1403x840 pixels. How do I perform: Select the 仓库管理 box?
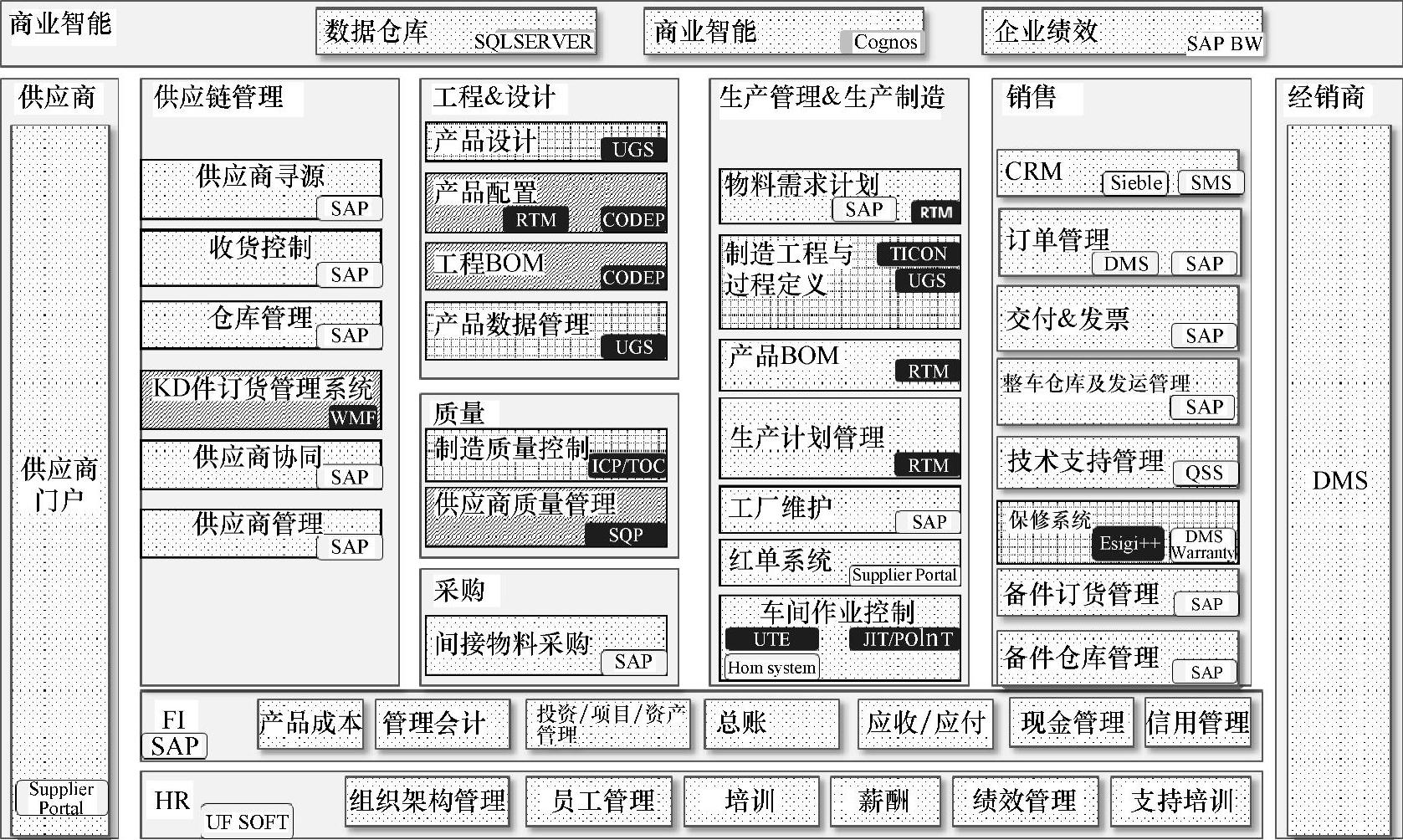point(261,325)
